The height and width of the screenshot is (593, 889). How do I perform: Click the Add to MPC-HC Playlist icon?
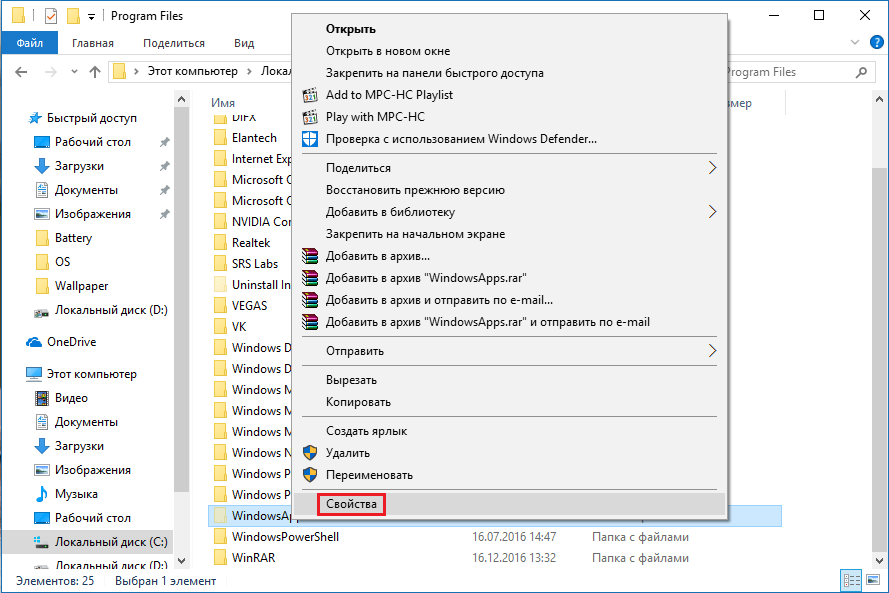pos(310,95)
